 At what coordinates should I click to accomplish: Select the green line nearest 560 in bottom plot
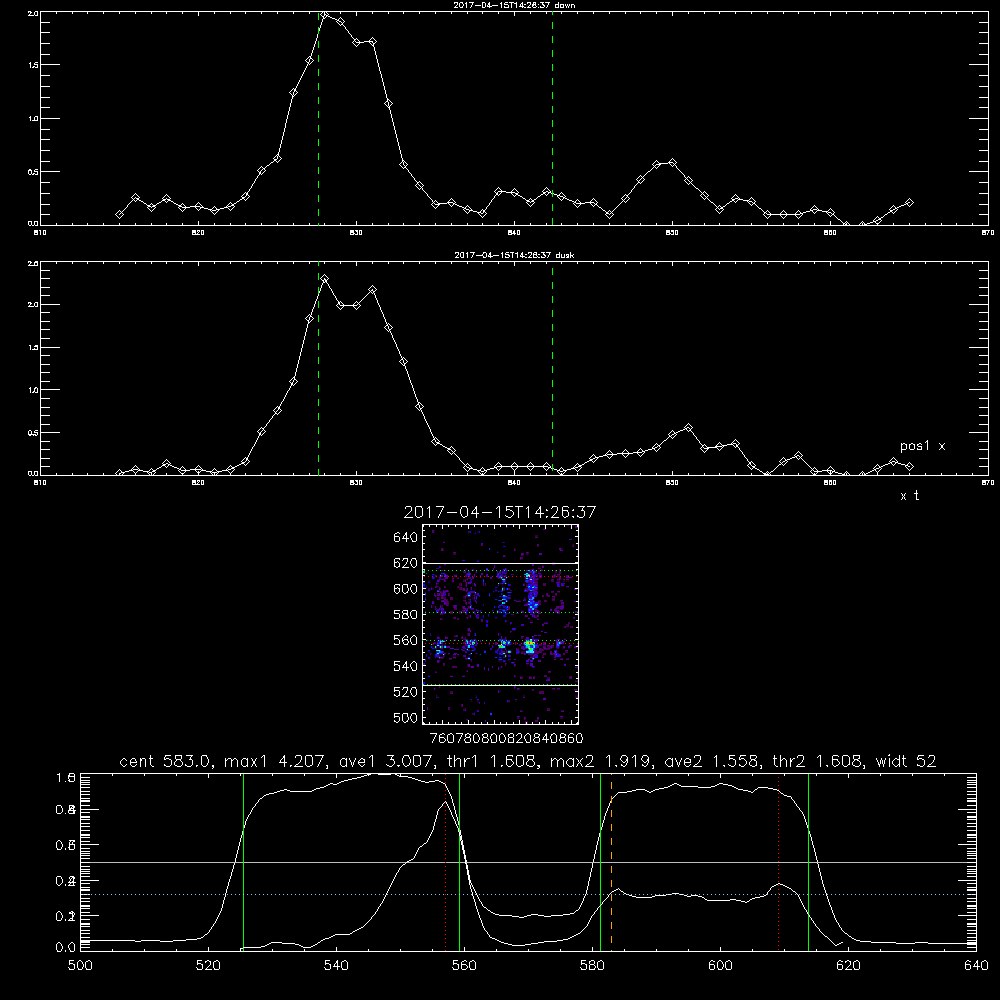pos(459,861)
